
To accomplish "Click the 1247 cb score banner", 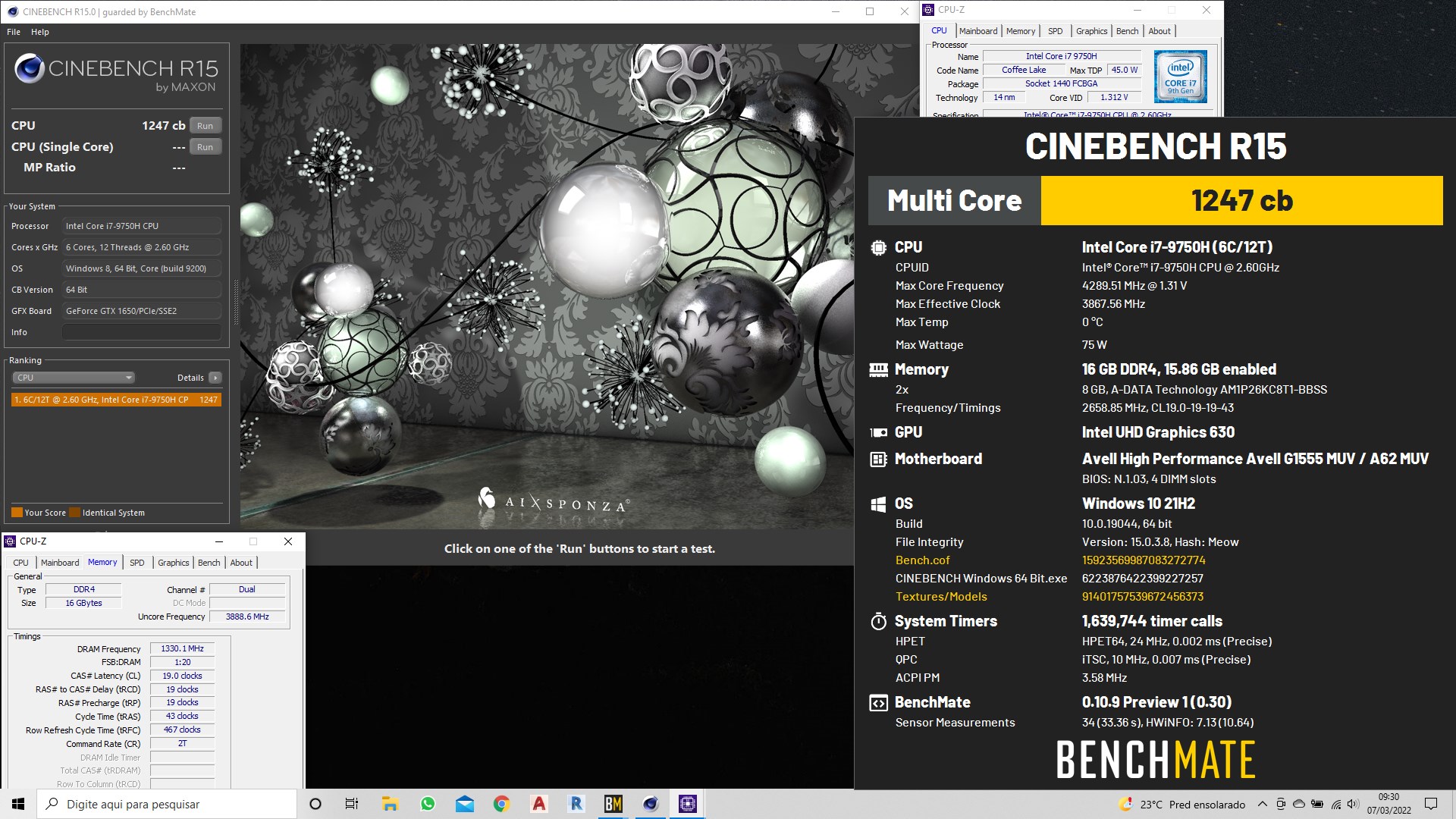I will click(1241, 201).
